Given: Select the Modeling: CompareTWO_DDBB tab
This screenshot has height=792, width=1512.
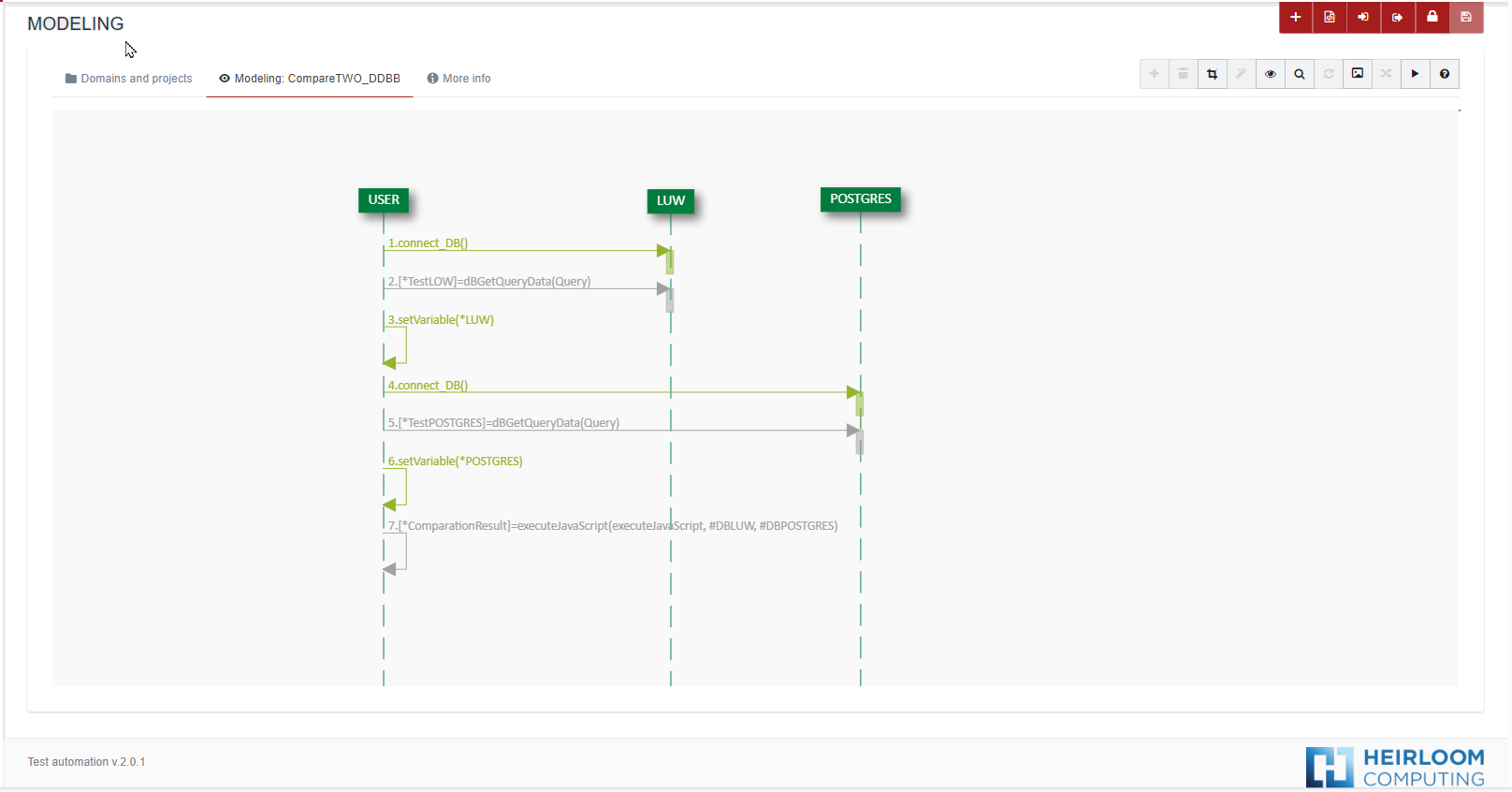Looking at the screenshot, I should [x=310, y=79].
